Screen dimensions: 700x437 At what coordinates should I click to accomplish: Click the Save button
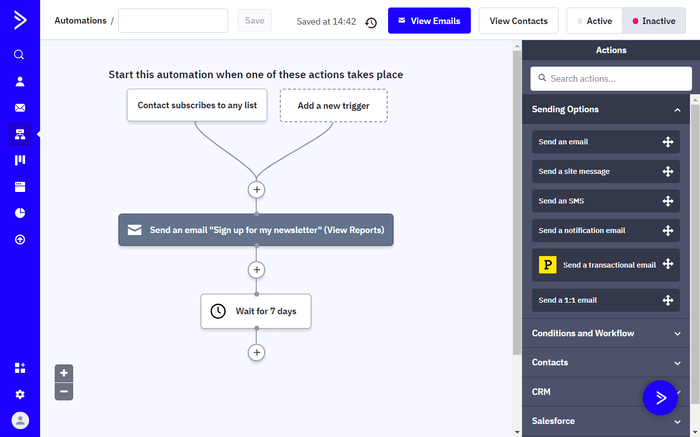(x=254, y=21)
